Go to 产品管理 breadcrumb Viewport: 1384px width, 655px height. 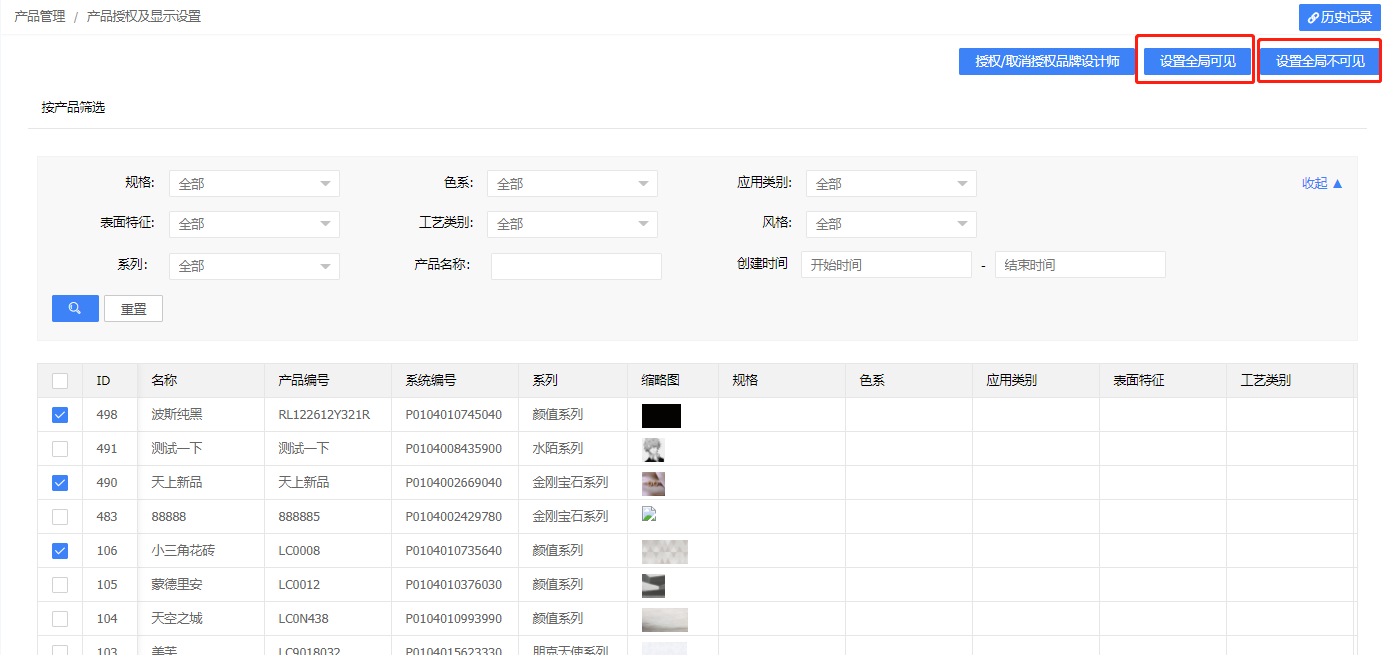point(40,17)
